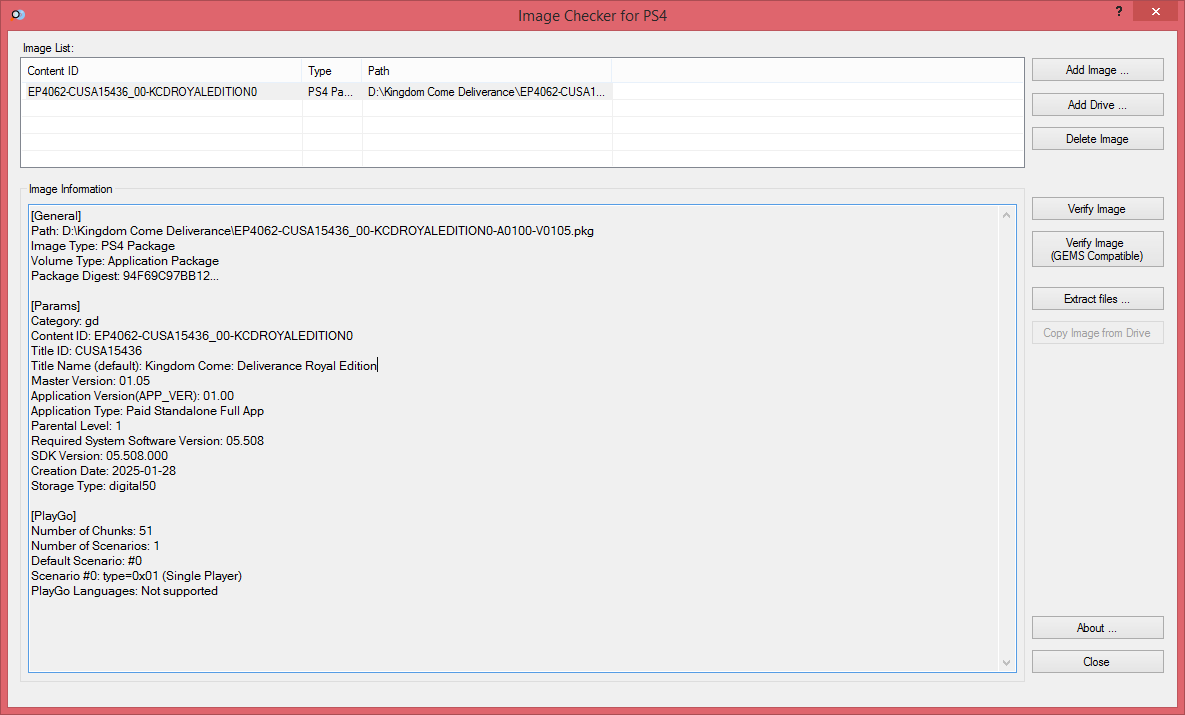This screenshot has height=715, width=1185.
Task: Click the title bar help question mark
Action: [1118, 11]
